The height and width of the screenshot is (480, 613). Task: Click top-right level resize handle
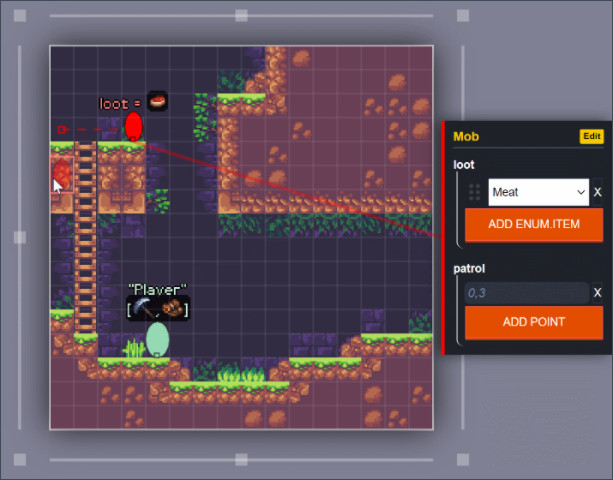tap(463, 16)
